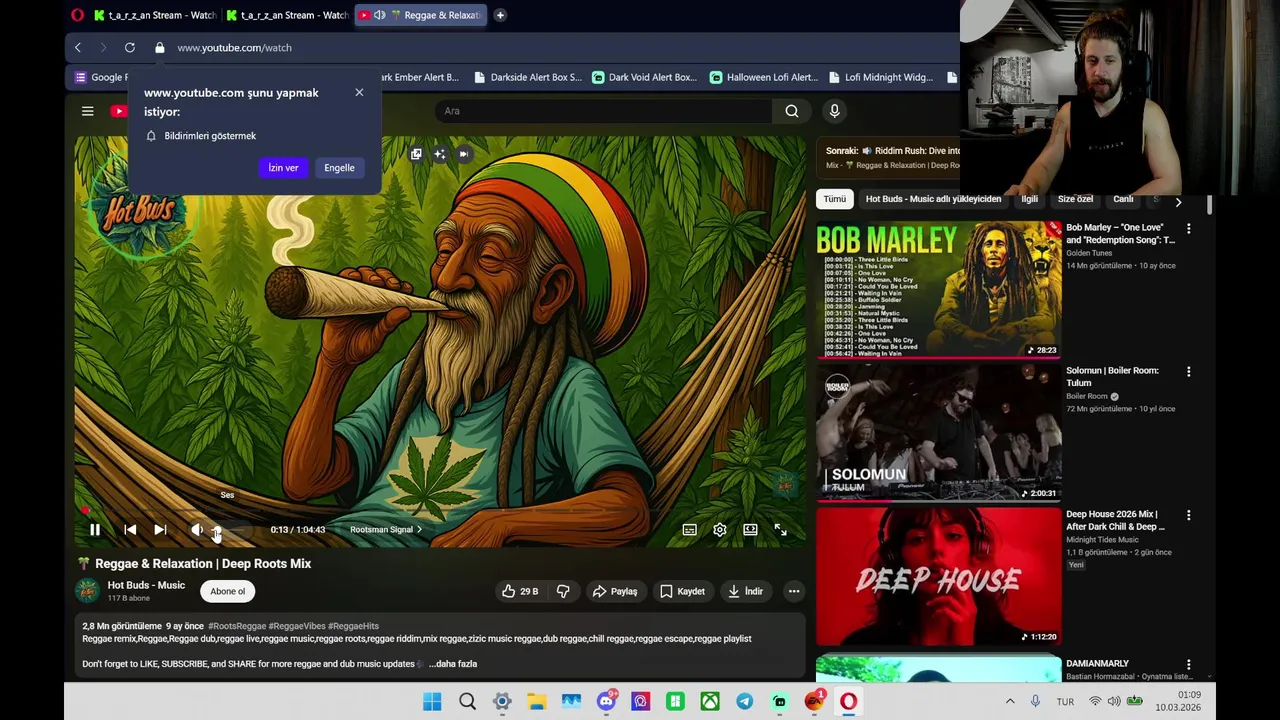The image size is (1280, 720).
Task: Select the İlgili filter chip
Action: [x=1029, y=199]
